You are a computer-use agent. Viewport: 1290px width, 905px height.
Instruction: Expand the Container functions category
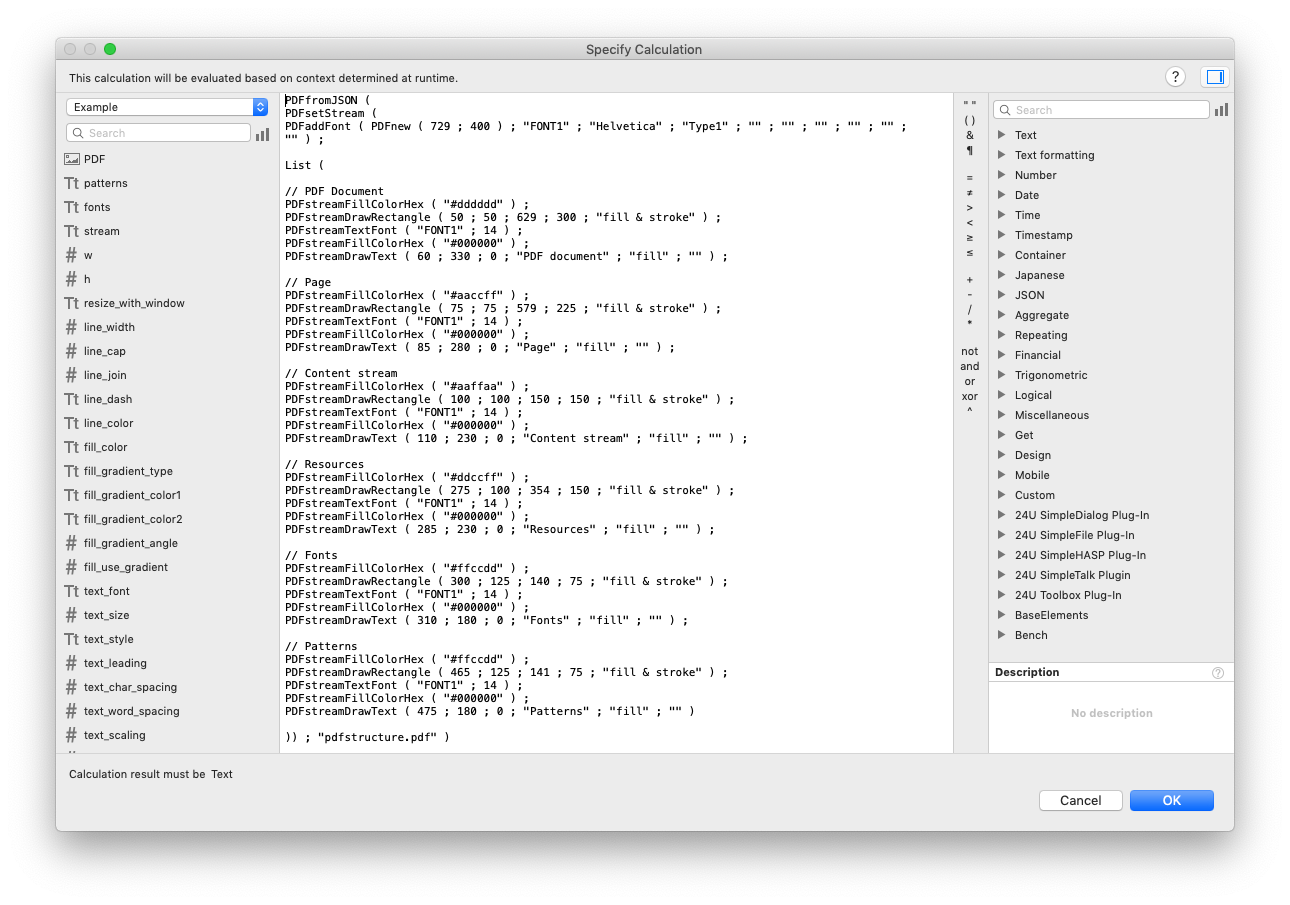[x=1002, y=255]
